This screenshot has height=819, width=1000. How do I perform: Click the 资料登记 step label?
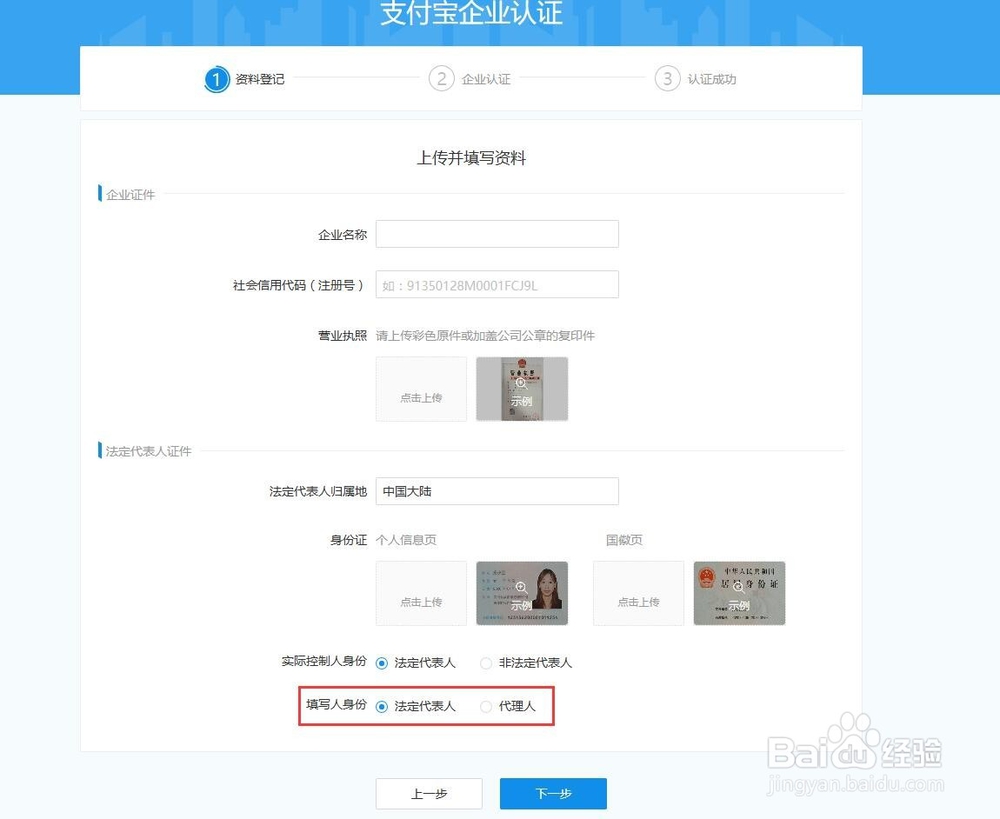pyautogui.click(x=260, y=79)
